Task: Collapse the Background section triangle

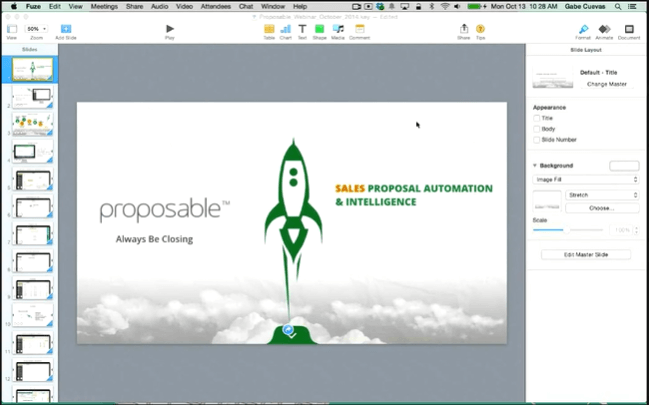Action: (535, 166)
